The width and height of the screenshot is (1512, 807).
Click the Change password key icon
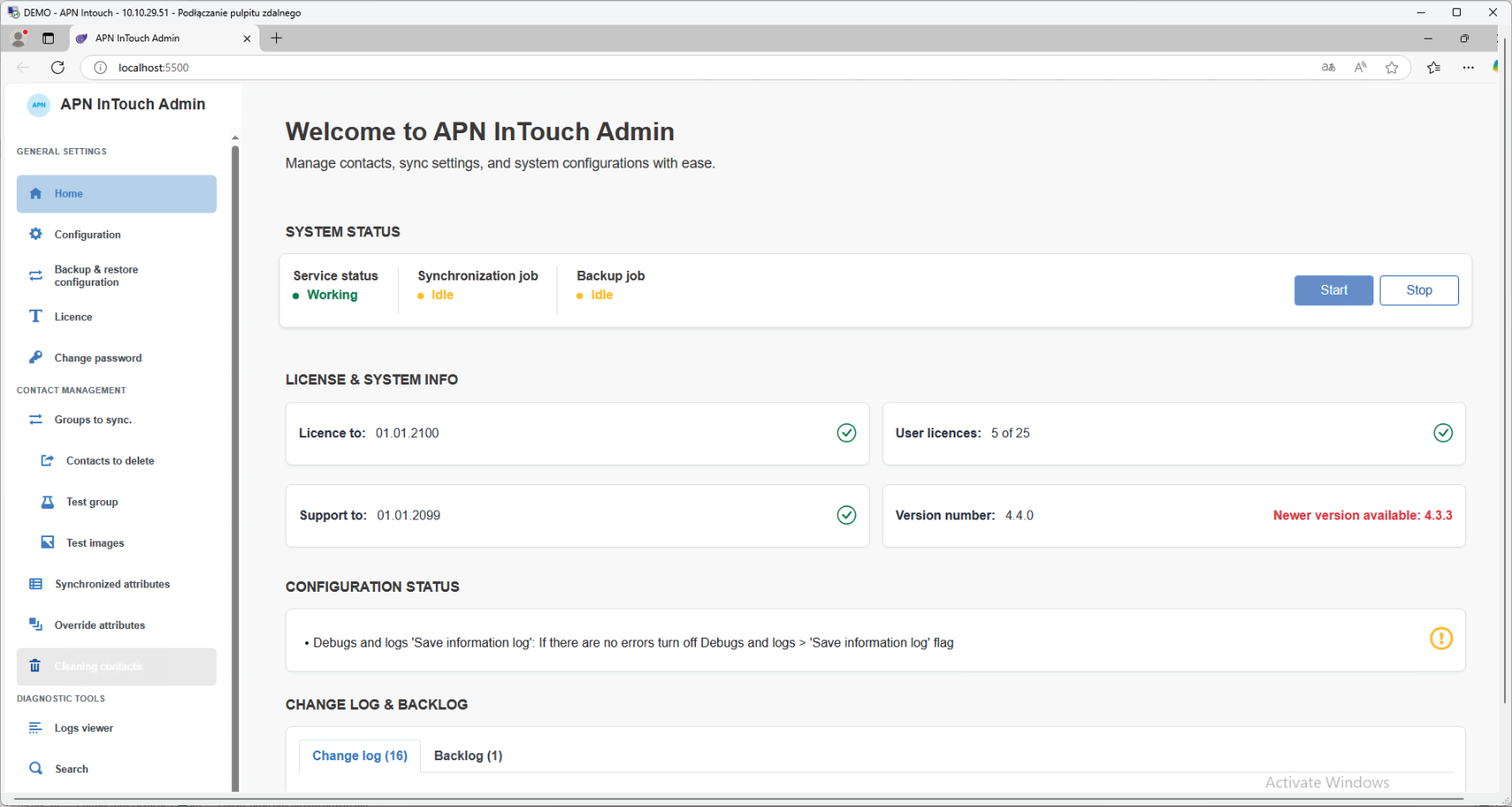pyautogui.click(x=35, y=358)
